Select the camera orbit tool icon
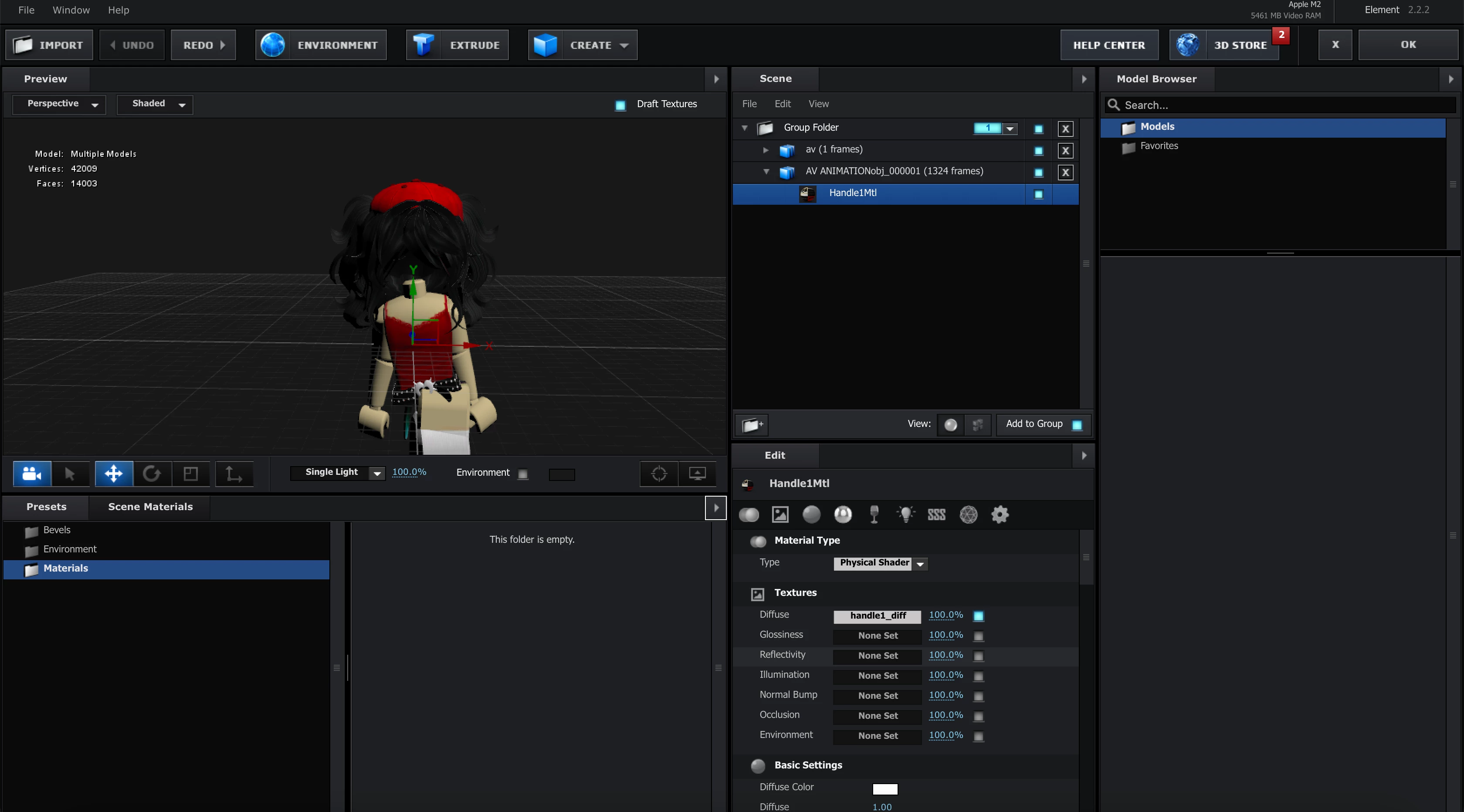 pyautogui.click(x=32, y=474)
